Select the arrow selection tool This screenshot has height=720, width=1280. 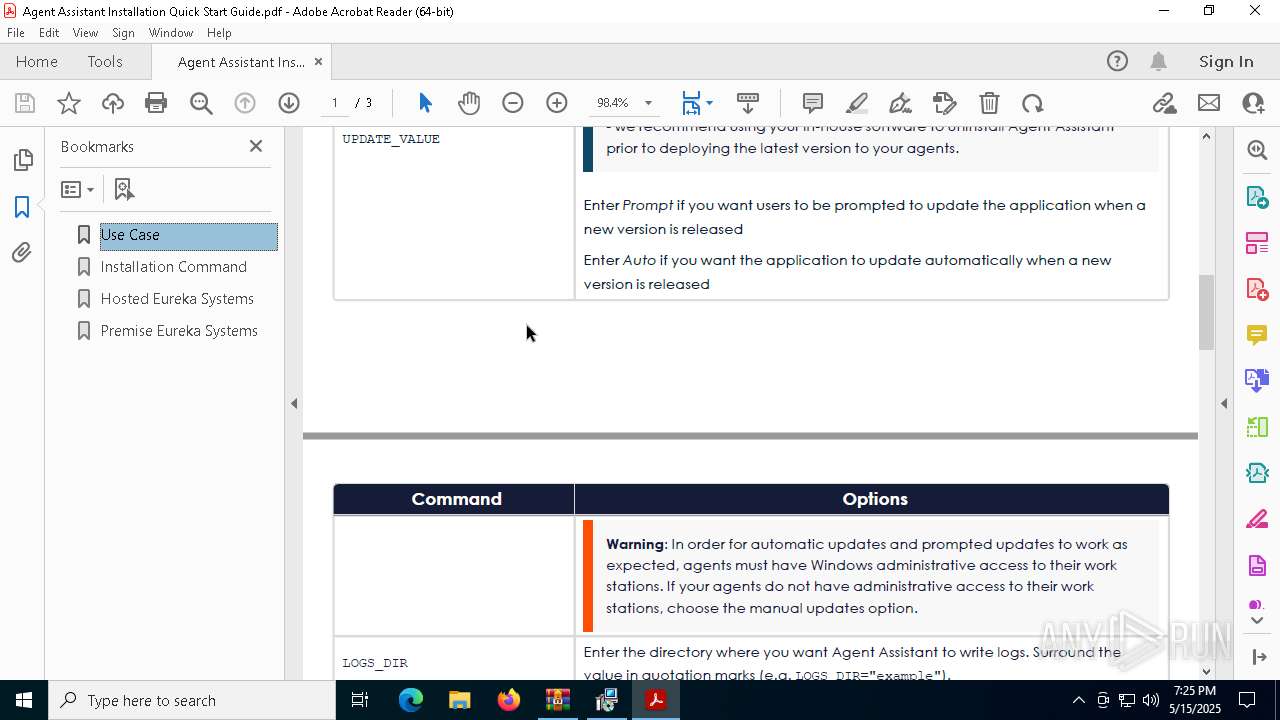(x=425, y=103)
